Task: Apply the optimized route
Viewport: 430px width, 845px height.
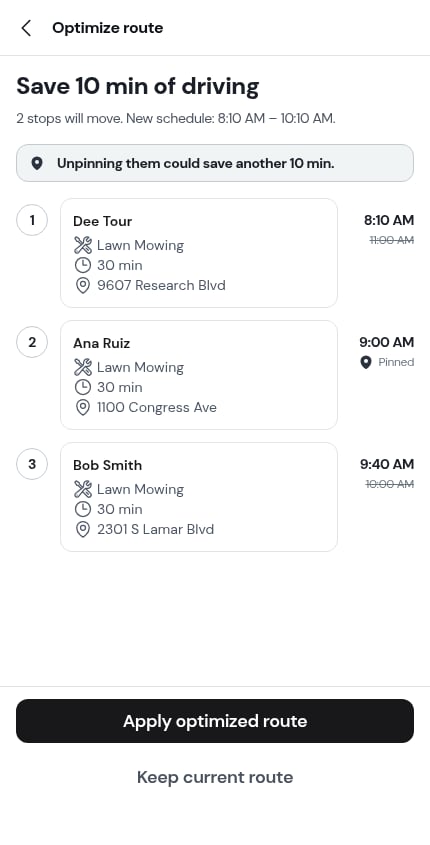Action: [x=215, y=721]
